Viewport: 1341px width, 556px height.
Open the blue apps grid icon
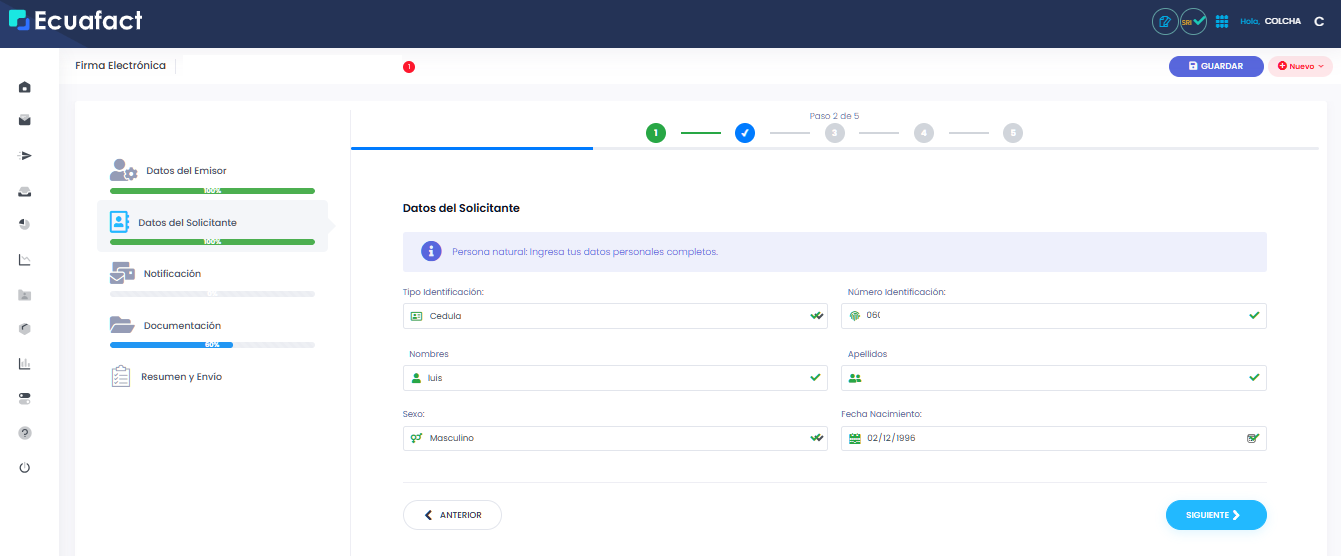coord(1222,21)
